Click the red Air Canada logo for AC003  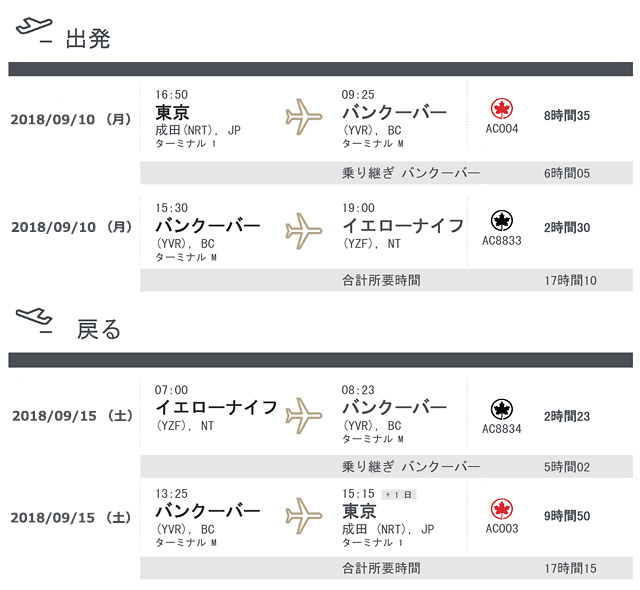(x=502, y=509)
